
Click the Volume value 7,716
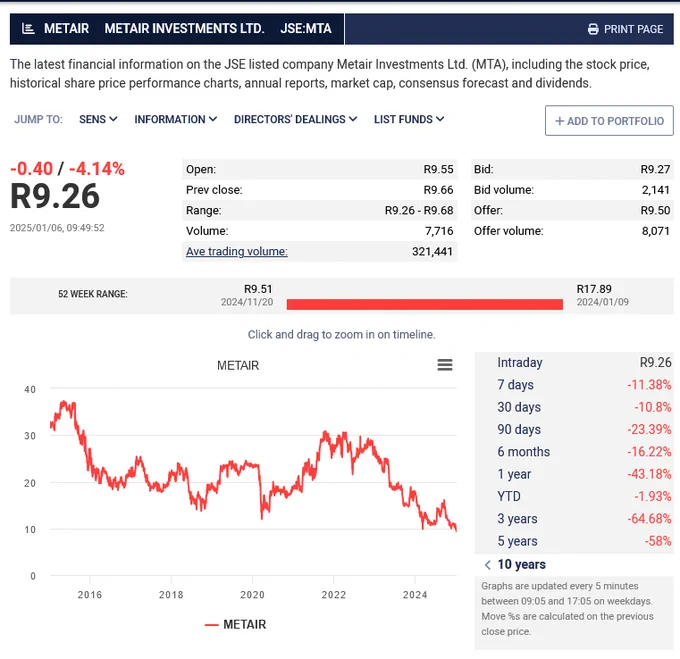439,231
